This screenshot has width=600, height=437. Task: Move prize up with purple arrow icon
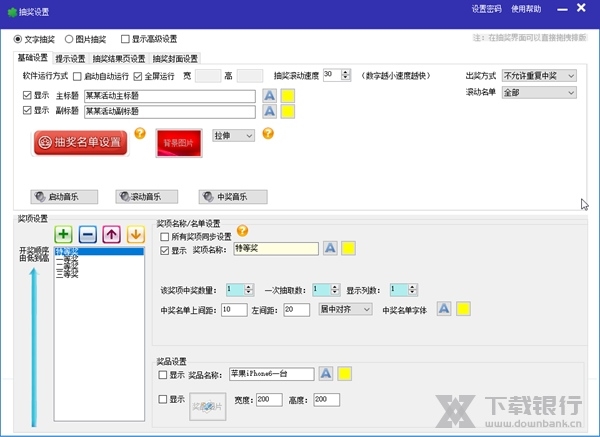pos(112,234)
